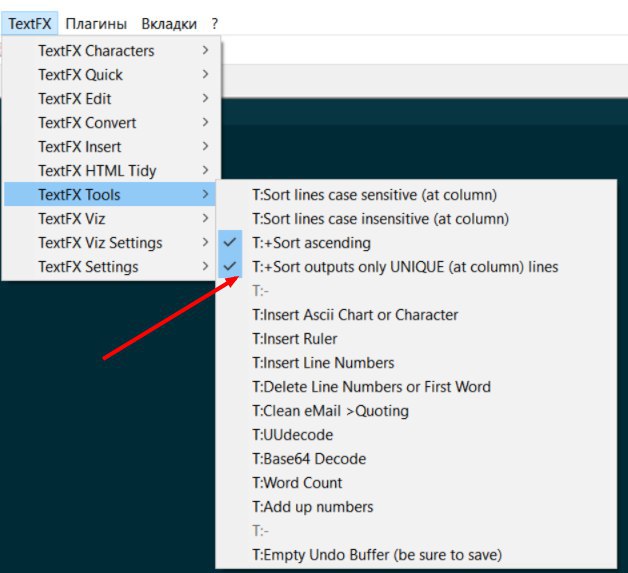Choose T:Insert Ruler
Image resolution: width=628 pixels, height=573 pixels.
(416, 339)
